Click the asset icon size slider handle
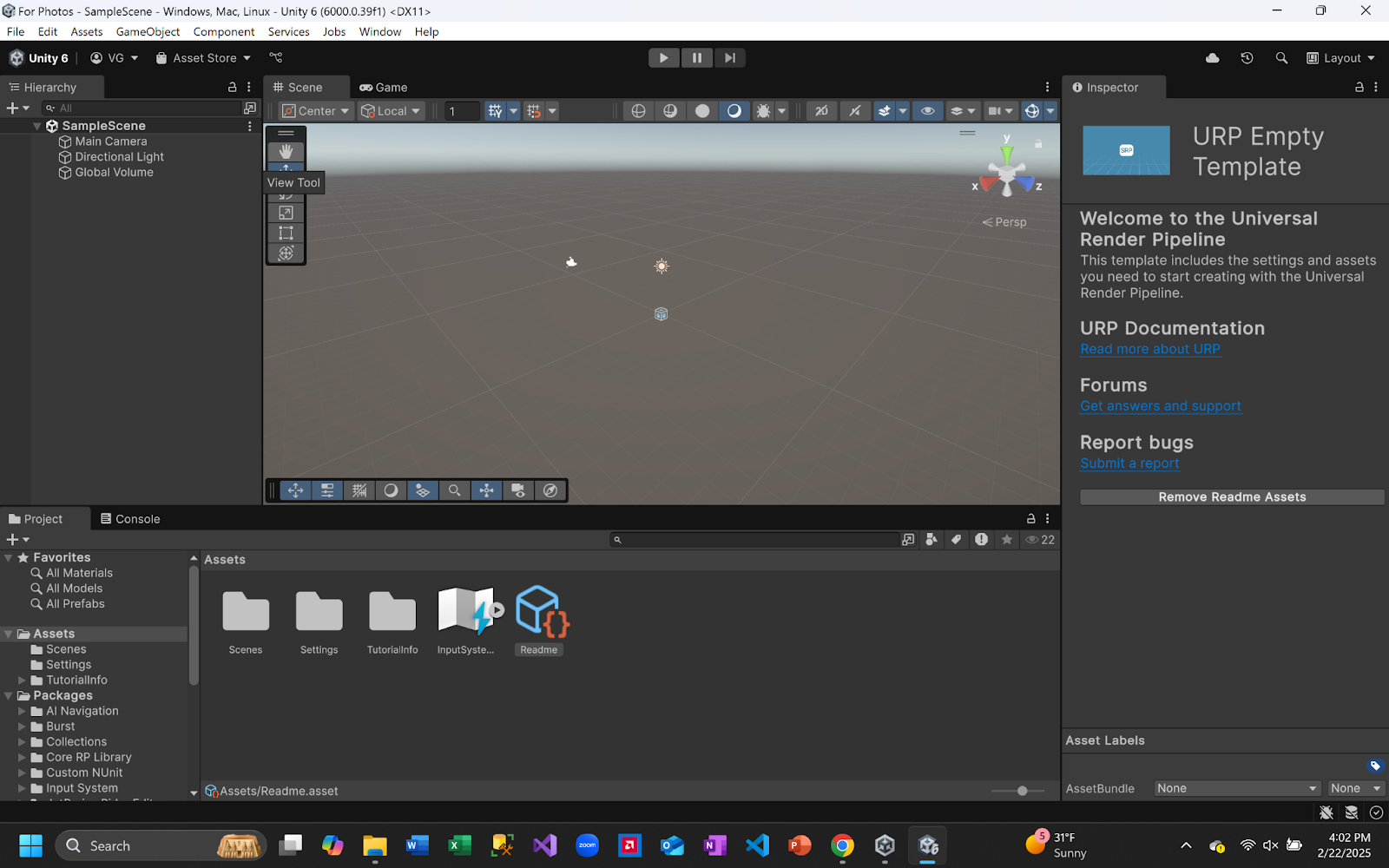 1023,791
